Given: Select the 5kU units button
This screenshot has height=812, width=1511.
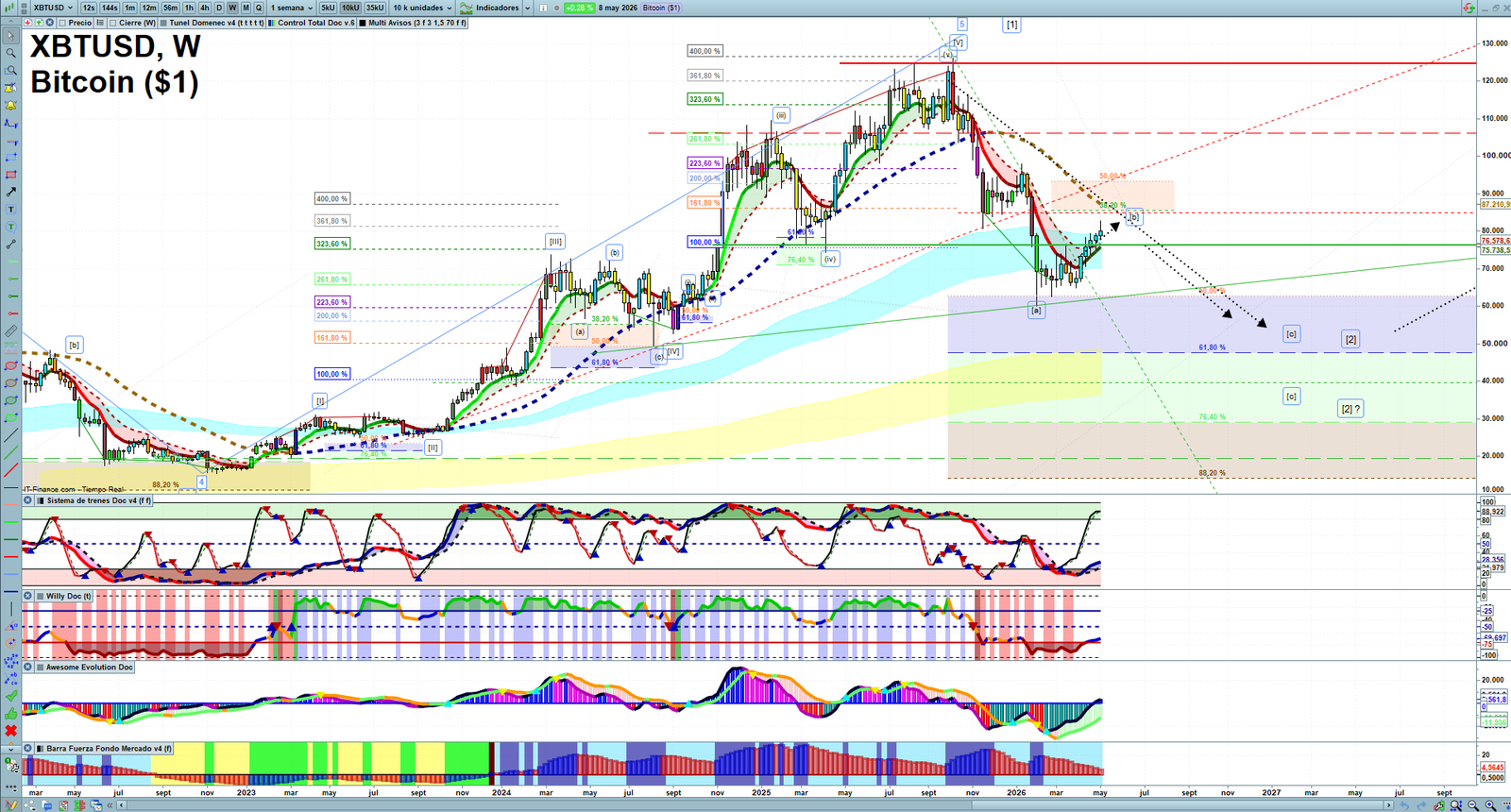Looking at the screenshot, I should 328,8.
